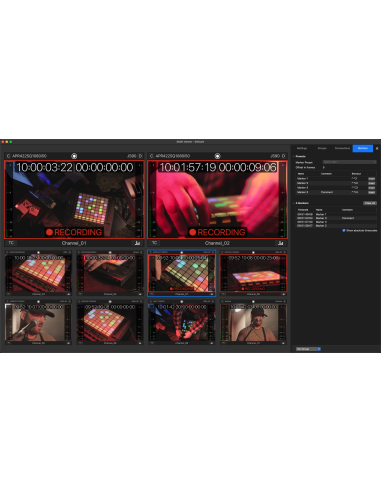This screenshot has height=492, width=381.
Task: Collapse the 4 Markers section
Action: coord(294,203)
